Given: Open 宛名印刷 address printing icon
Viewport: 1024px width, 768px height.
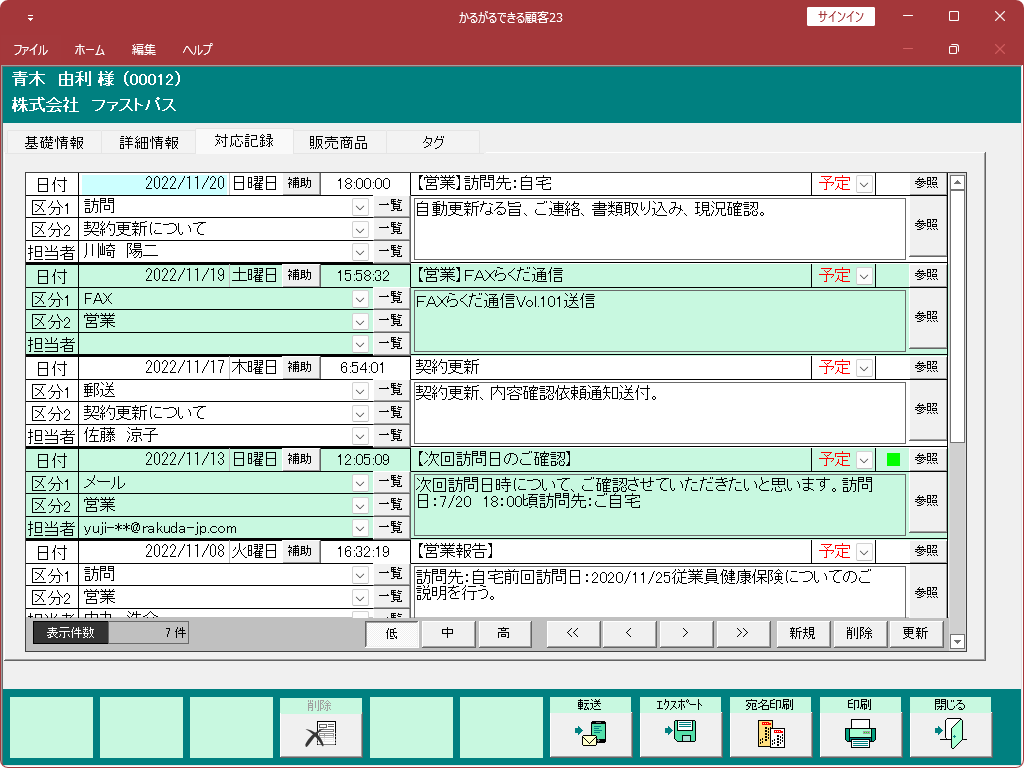Looking at the screenshot, I should coord(770,734).
